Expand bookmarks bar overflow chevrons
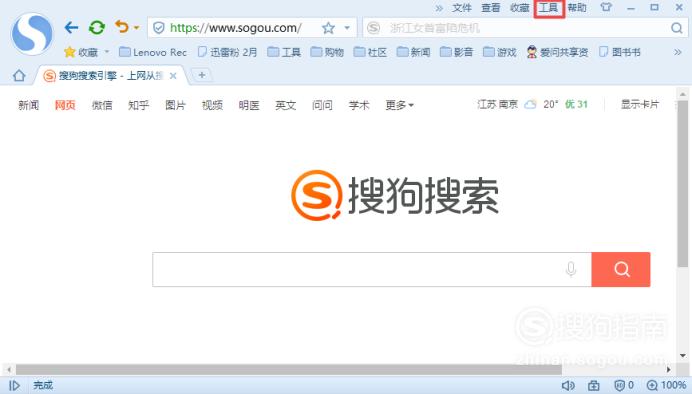The height and width of the screenshot is (394, 692). pyautogui.click(x=677, y=53)
